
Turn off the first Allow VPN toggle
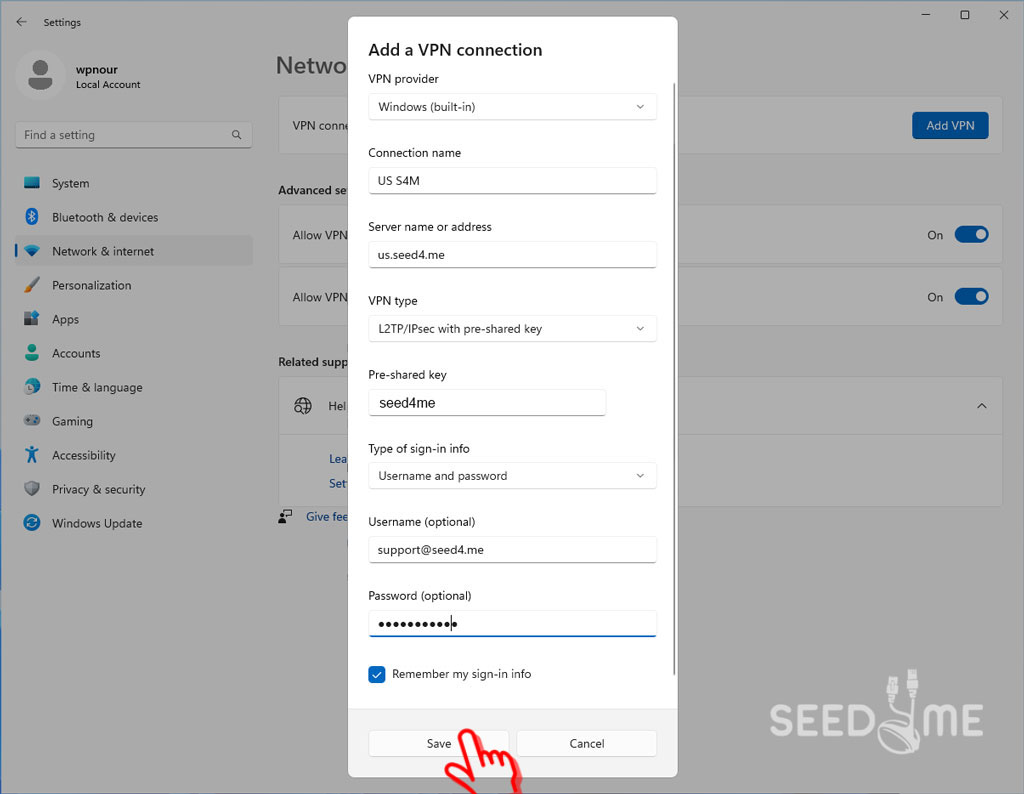coord(971,234)
